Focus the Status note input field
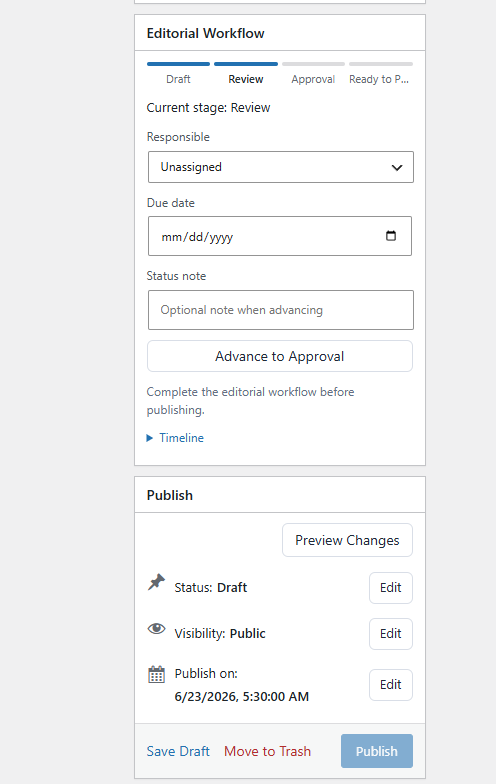Viewport: 496px width, 784px height. [x=280, y=310]
